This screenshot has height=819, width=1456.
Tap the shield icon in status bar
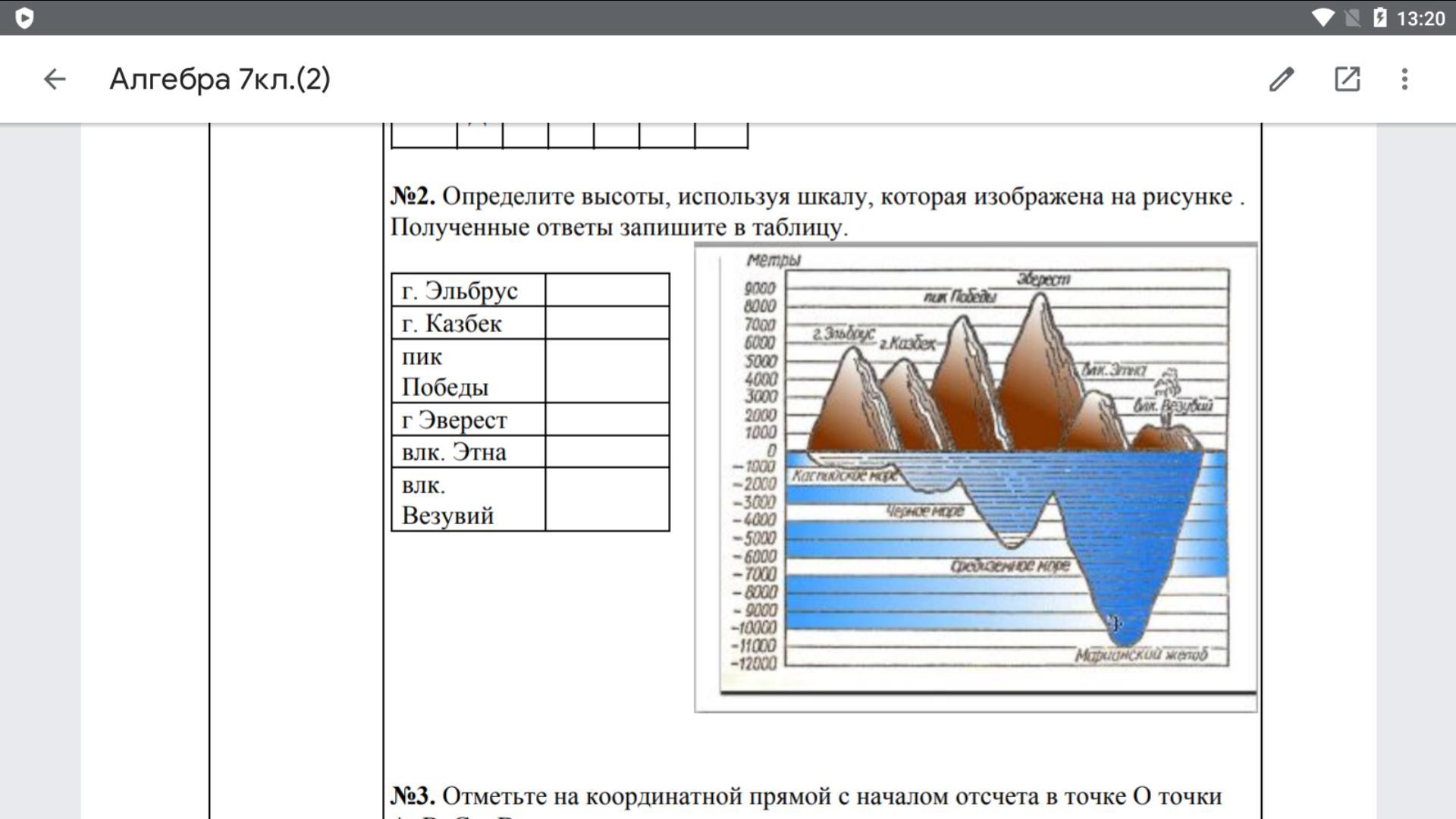[24, 17]
